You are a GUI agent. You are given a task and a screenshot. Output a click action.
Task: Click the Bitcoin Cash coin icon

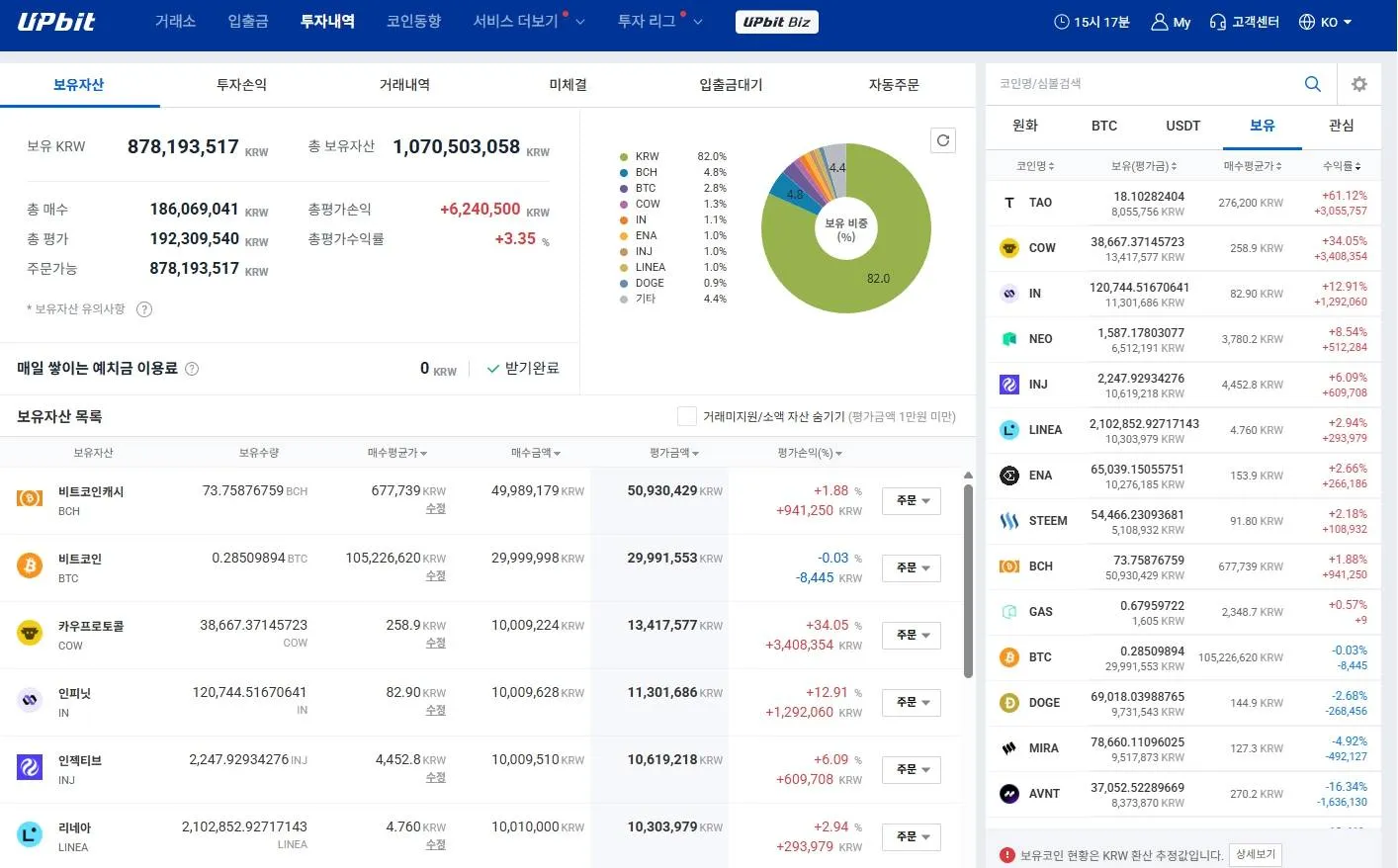click(30, 498)
